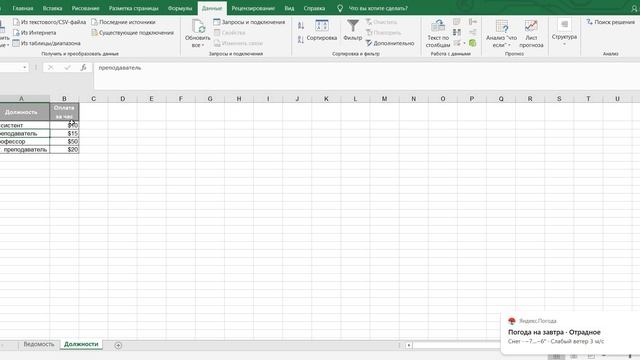Select the 'Ведомость' sheet tab
This screenshot has width=640, height=360.
pyautogui.click(x=38, y=344)
